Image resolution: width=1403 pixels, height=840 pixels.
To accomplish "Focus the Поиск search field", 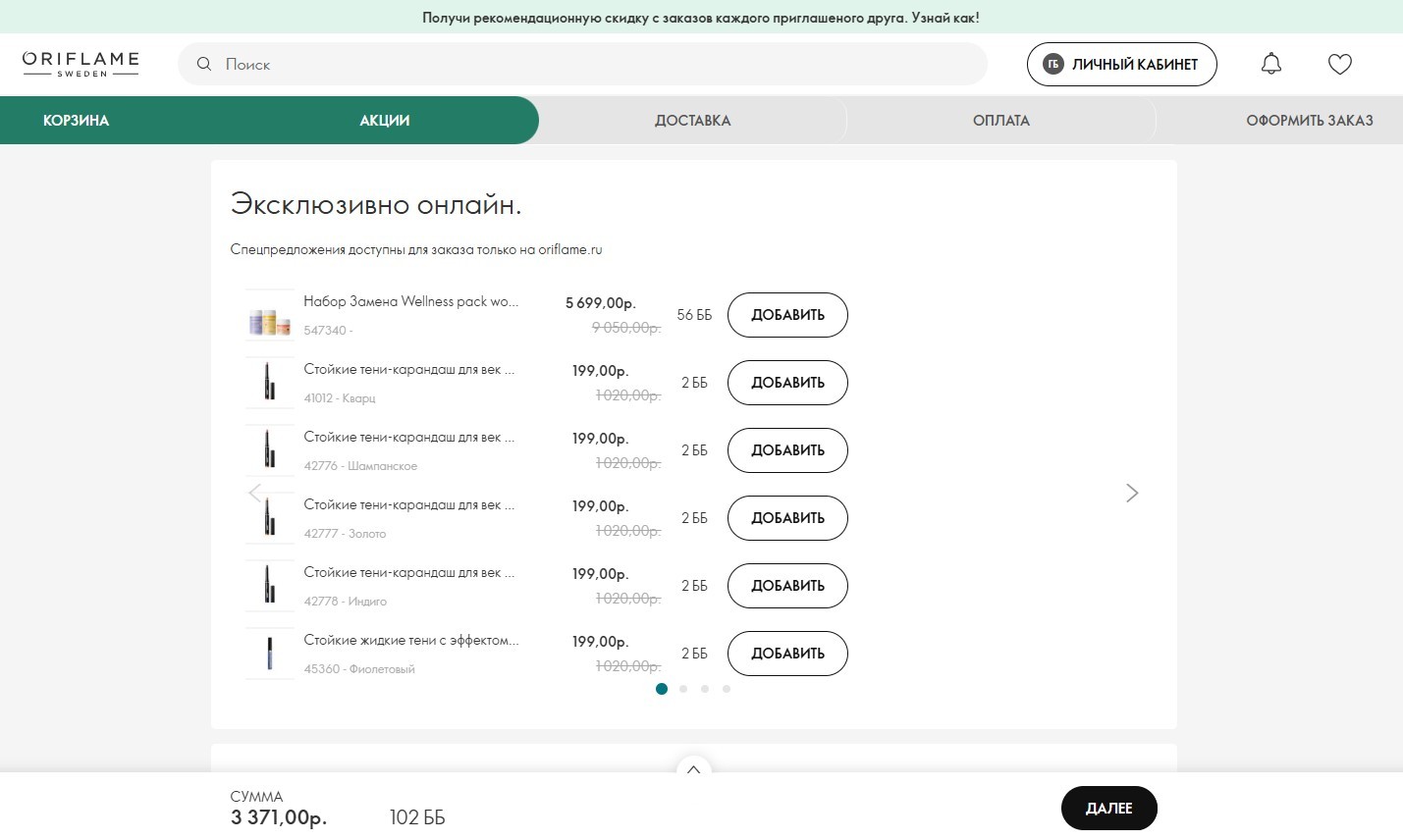I will [x=582, y=64].
